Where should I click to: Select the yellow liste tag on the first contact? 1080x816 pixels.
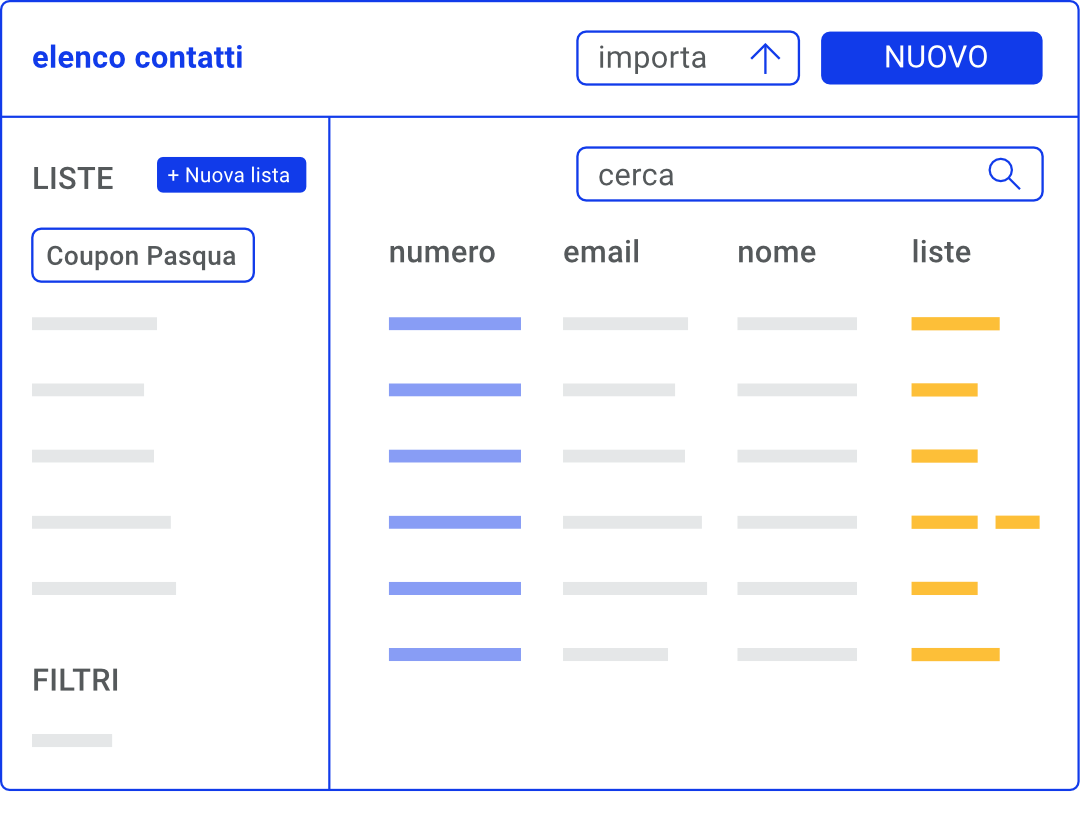tap(955, 323)
